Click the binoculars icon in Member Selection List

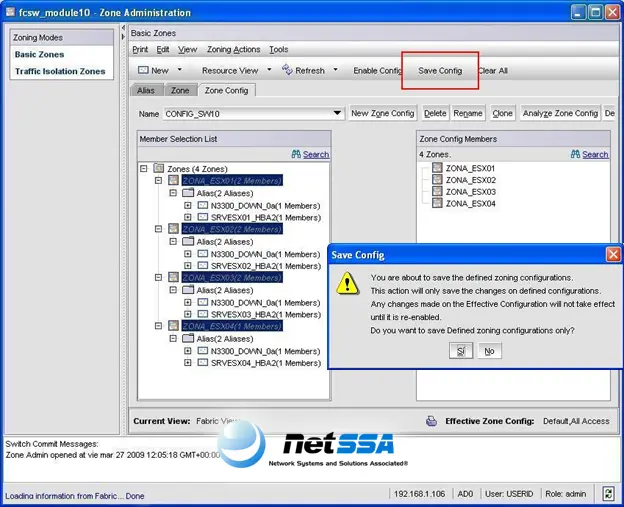(296, 154)
